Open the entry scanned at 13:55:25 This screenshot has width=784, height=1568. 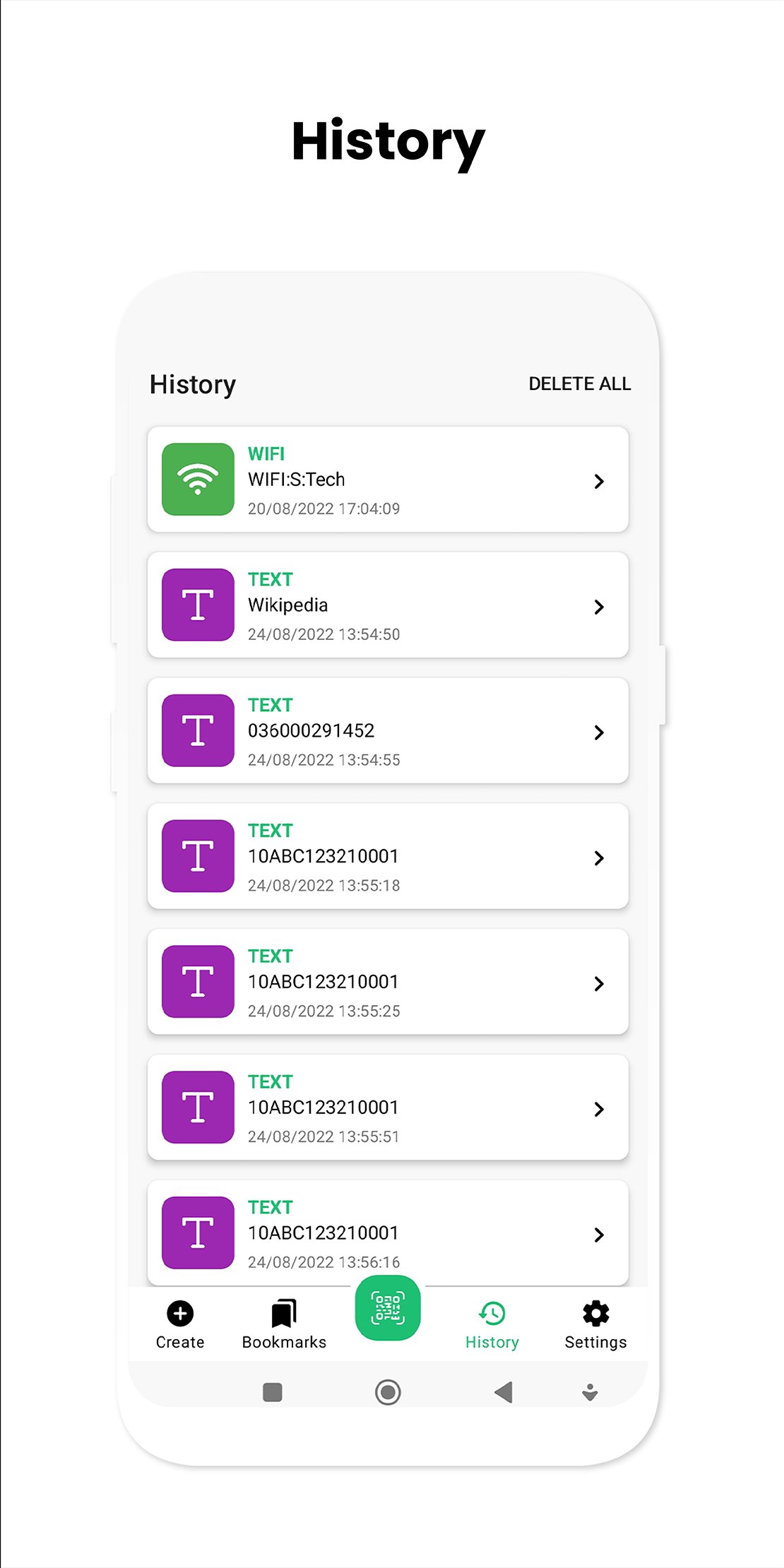pos(388,982)
